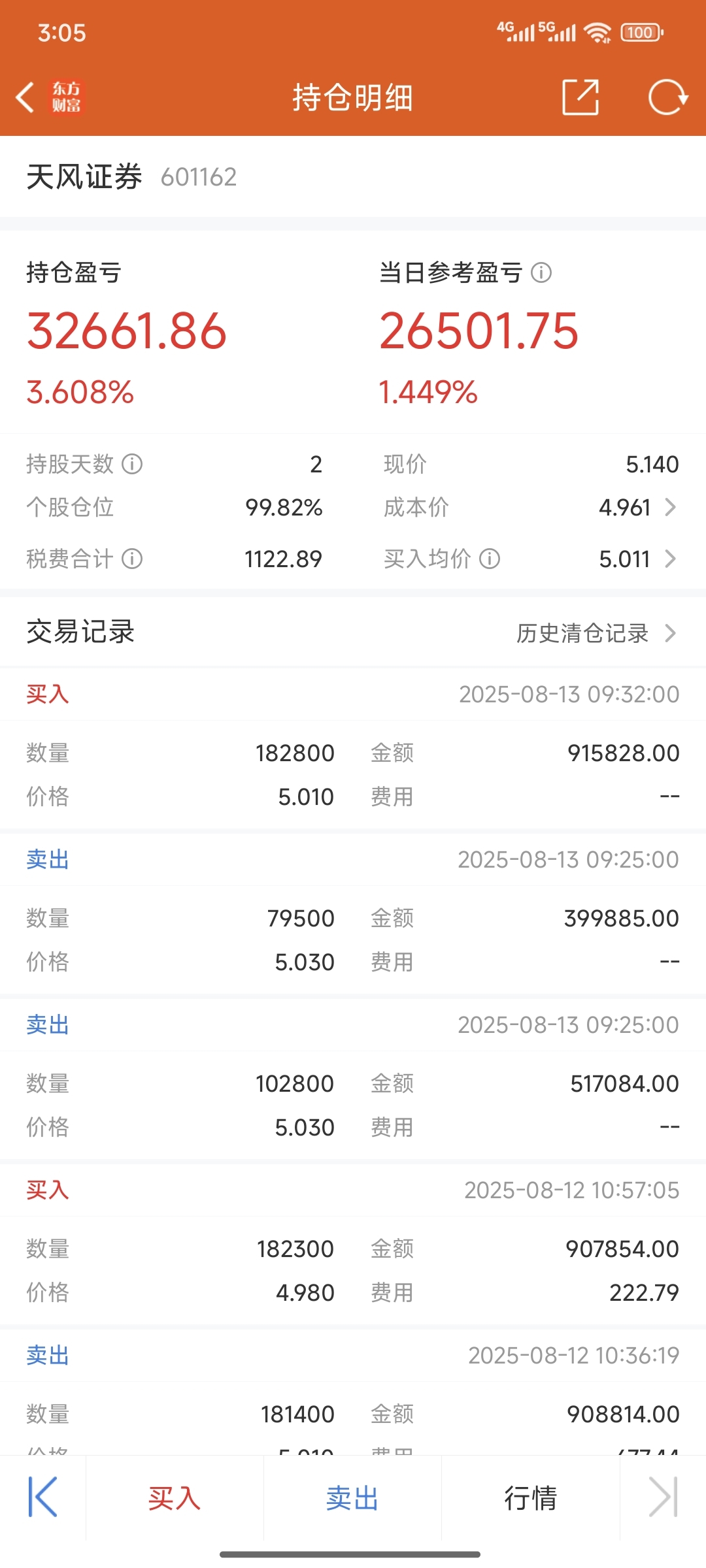Show info icon beside 持股天数

tap(132, 464)
